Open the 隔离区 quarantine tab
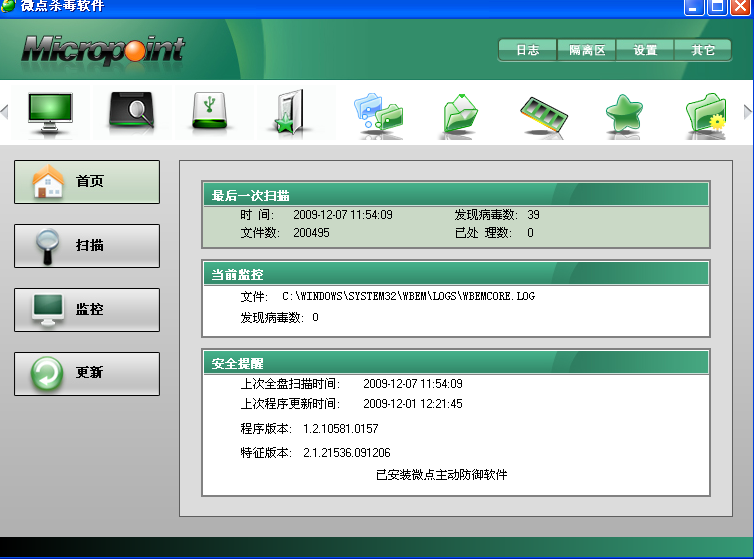Image resolution: width=754 pixels, height=559 pixels. click(587, 50)
